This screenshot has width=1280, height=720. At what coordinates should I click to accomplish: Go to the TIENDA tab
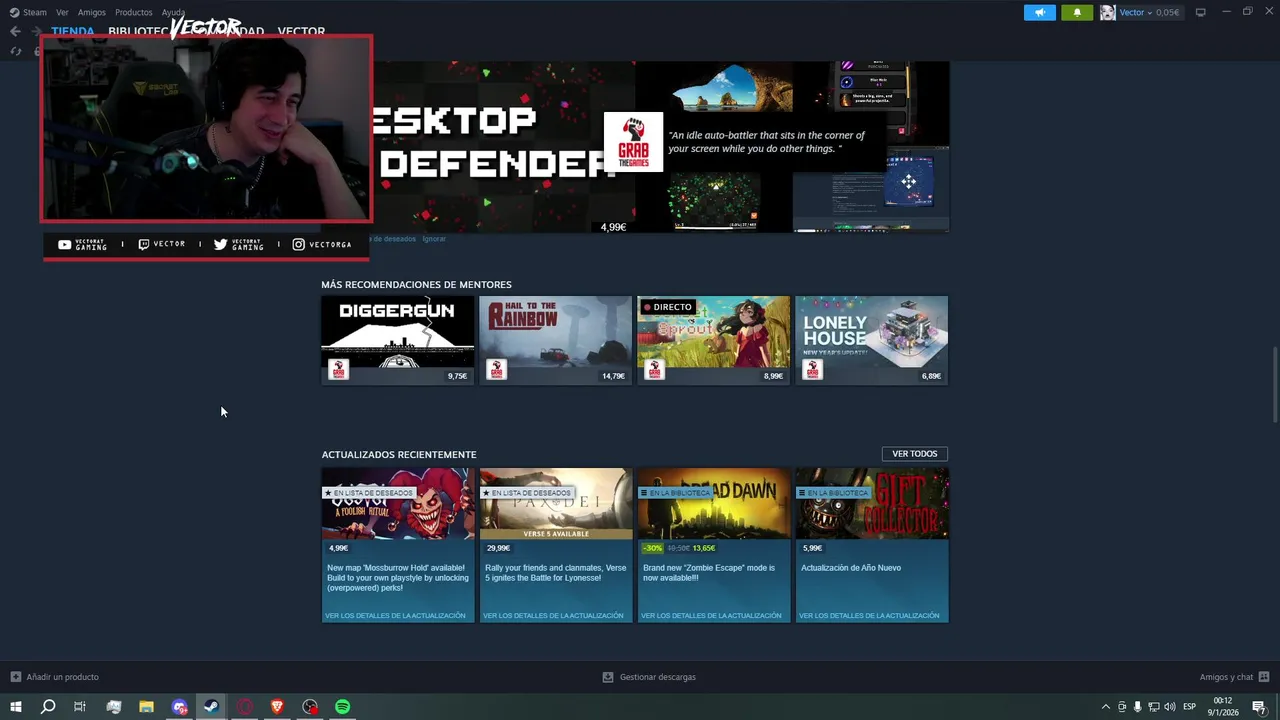click(x=72, y=31)
